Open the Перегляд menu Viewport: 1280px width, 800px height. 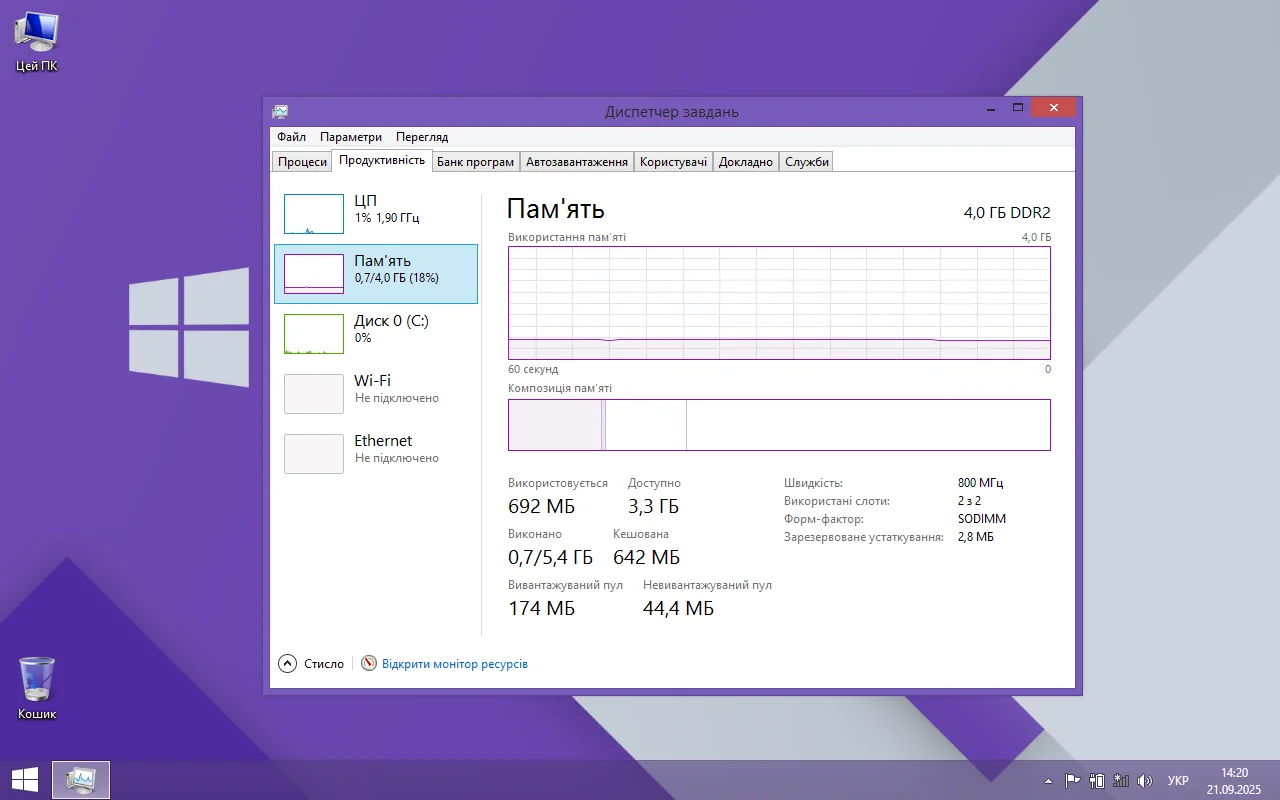[x=422, y=137]
